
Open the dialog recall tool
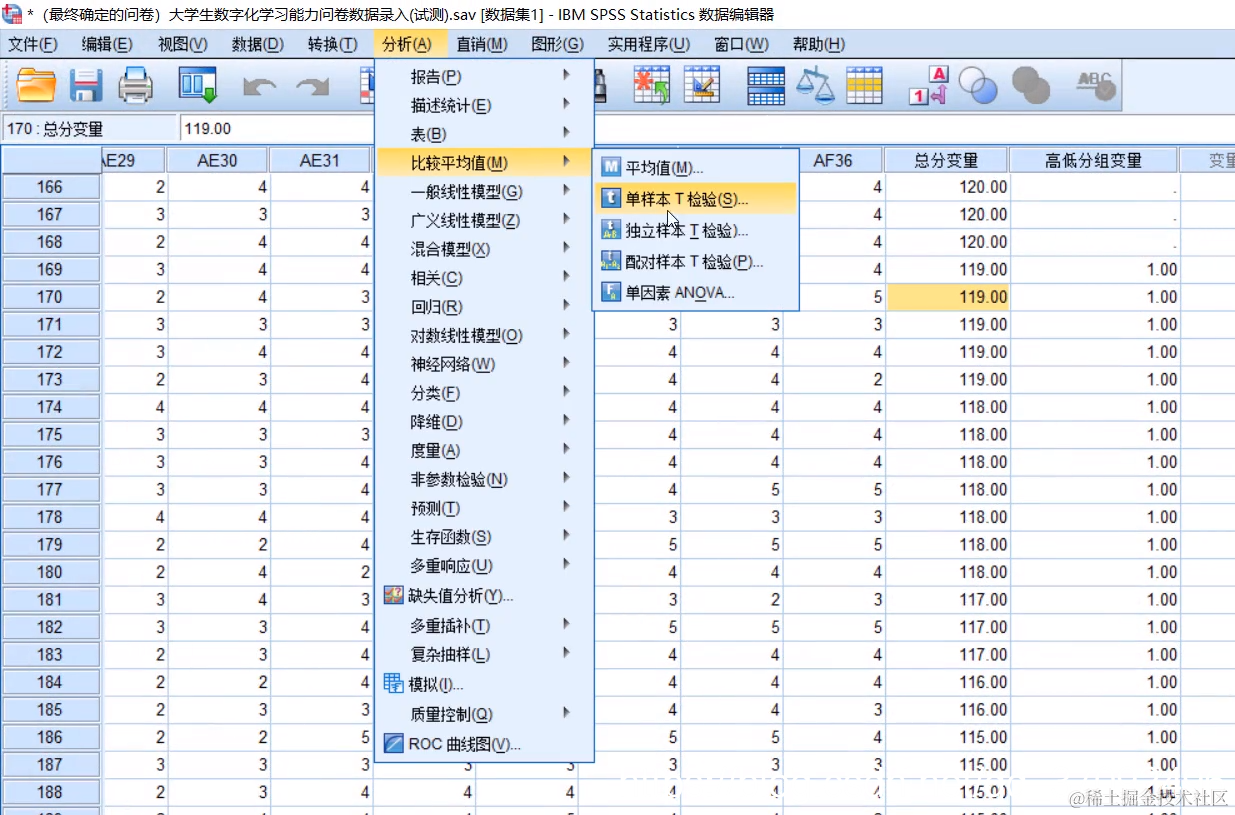197,85
